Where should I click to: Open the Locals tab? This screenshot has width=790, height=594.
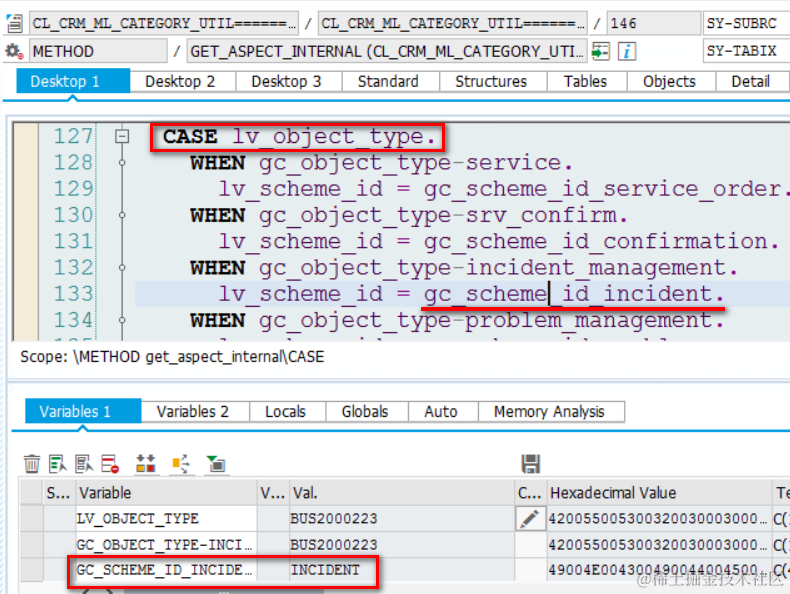[285, 411]
